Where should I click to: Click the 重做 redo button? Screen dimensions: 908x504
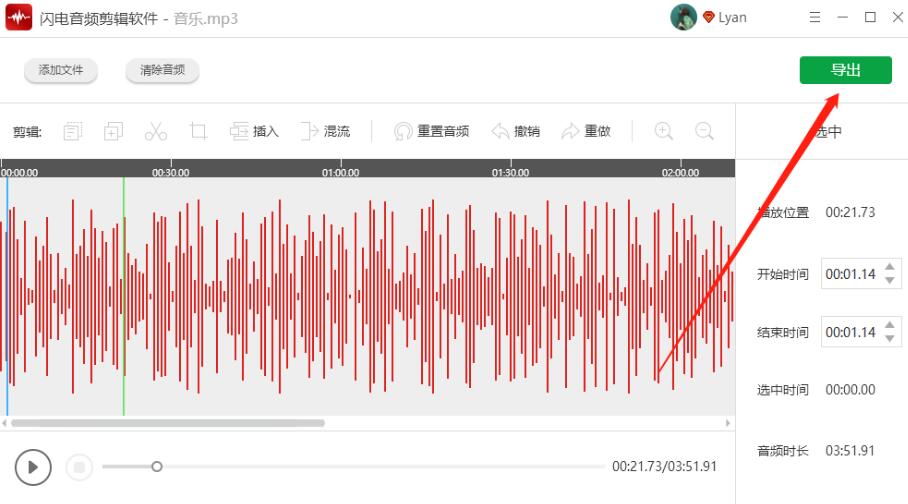pyautogui.click(x=586, y=132)
